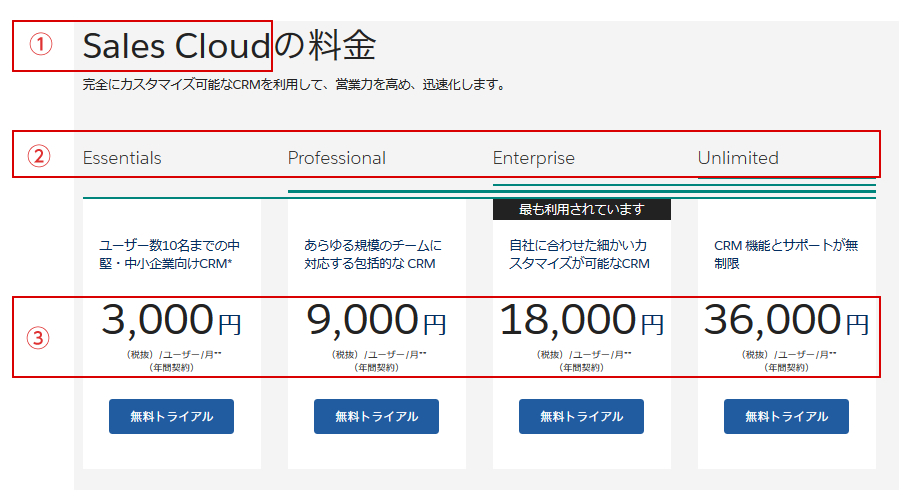
Task: Open the Unlimited plan heading
Action: (738, 158)
